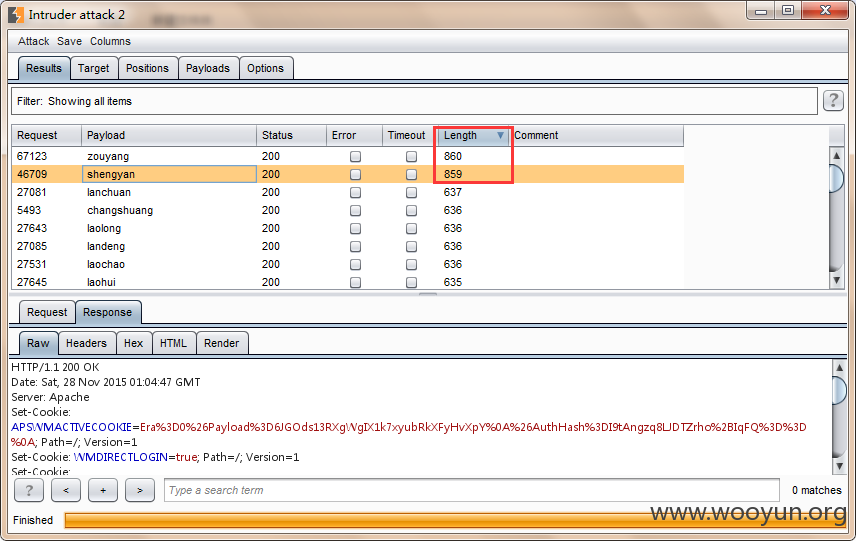
Task: Click results table scroll up arrow
Action: 836,156
